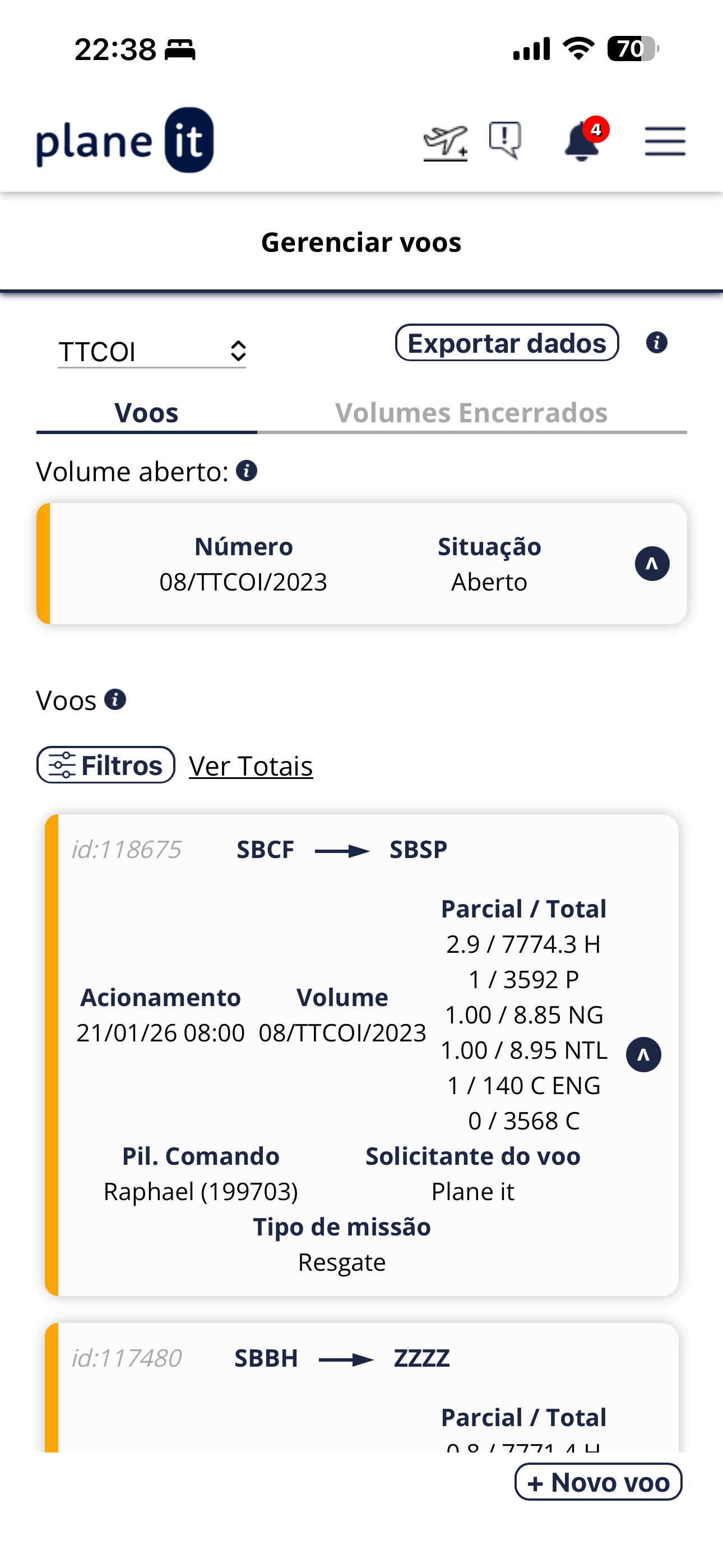Viewport: 723px width, 1568px height.
Task: Select the SBBH to ZZZZ flight card
Action: pyautogui.click(x=361, y=1387)
